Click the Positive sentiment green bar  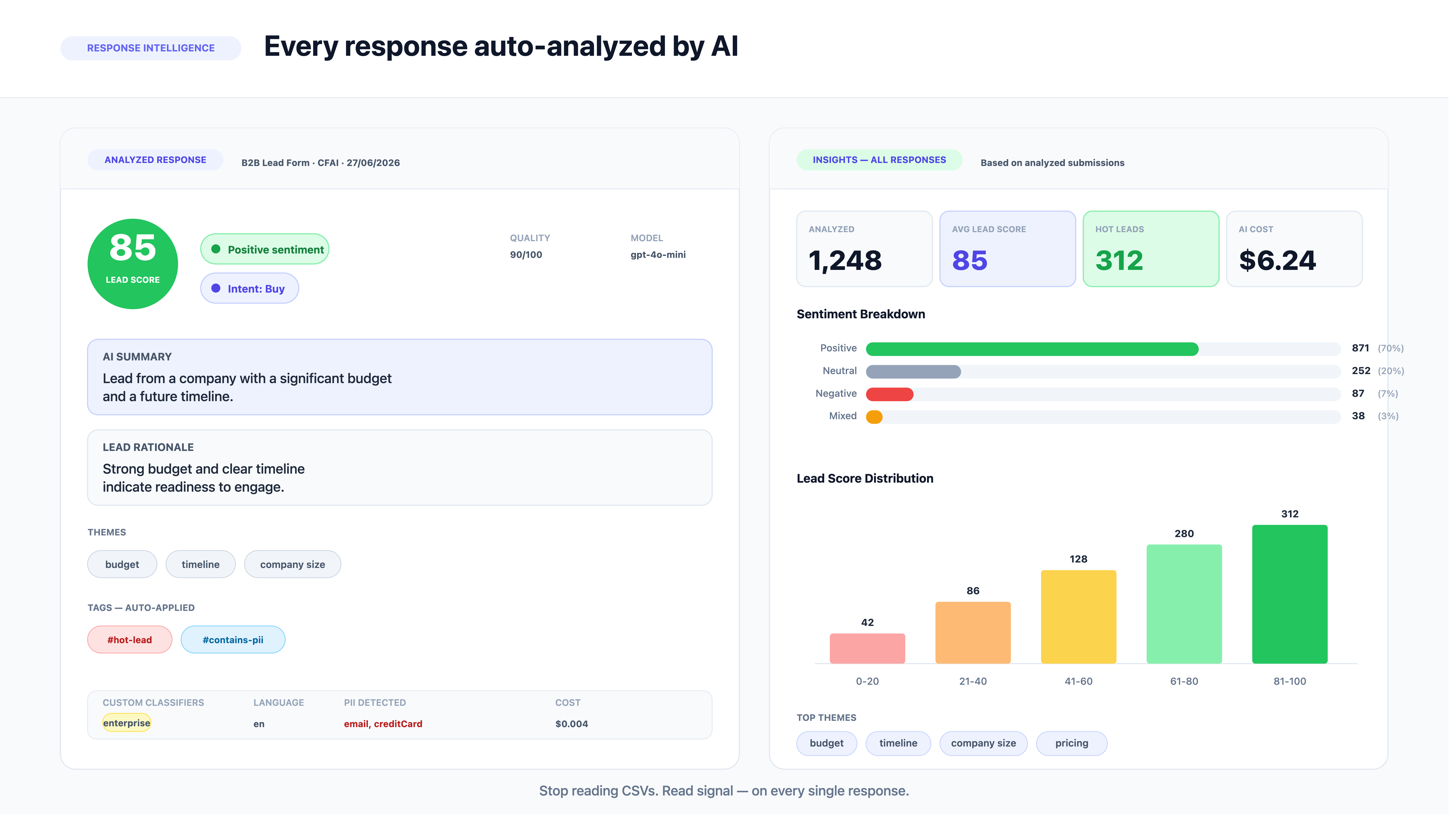pyautogui.click(x=1037, y=351)
